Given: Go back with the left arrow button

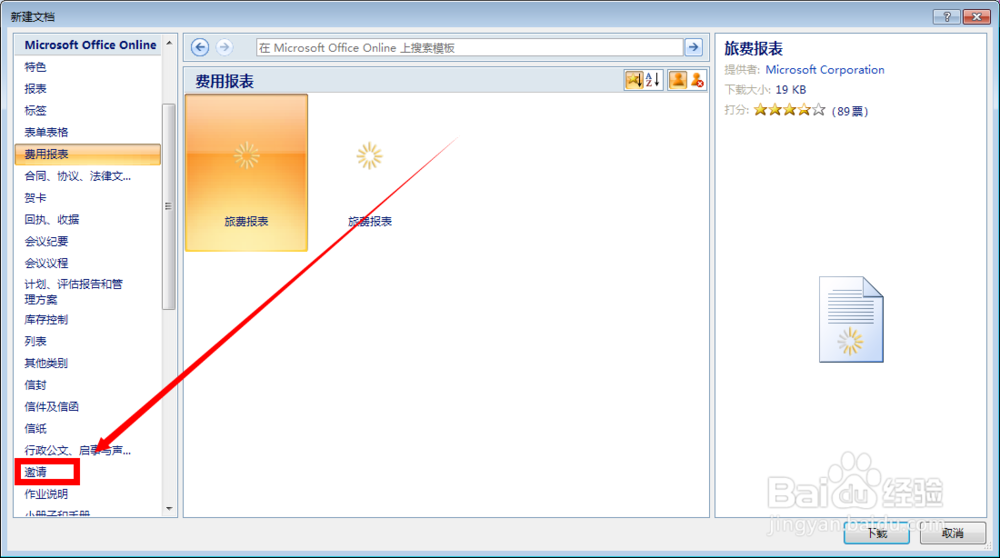Looking at the screenshot, I should coord(200,47).
